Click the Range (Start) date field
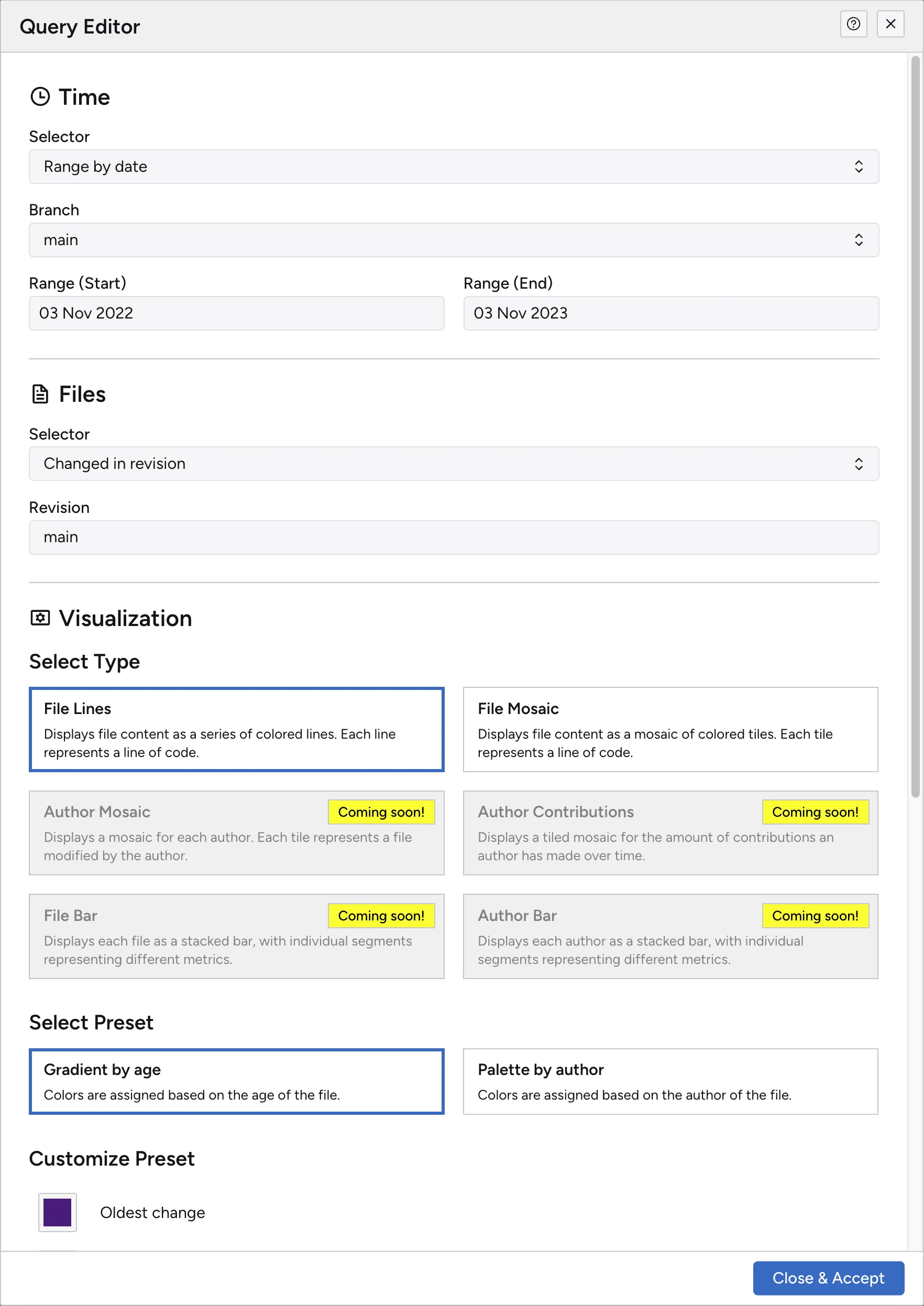 point(236,313)
